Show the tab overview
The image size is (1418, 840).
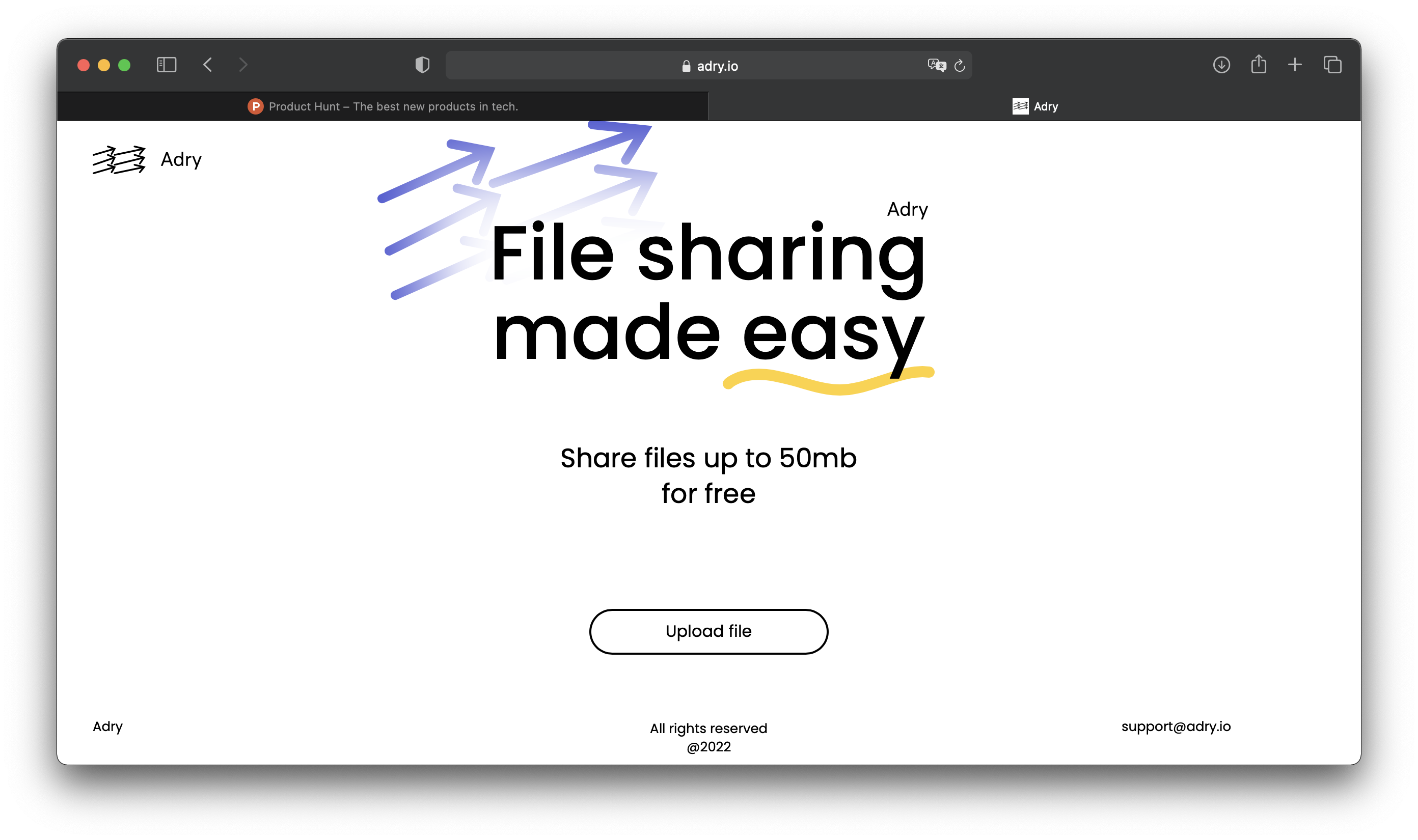click(1332, 65)
